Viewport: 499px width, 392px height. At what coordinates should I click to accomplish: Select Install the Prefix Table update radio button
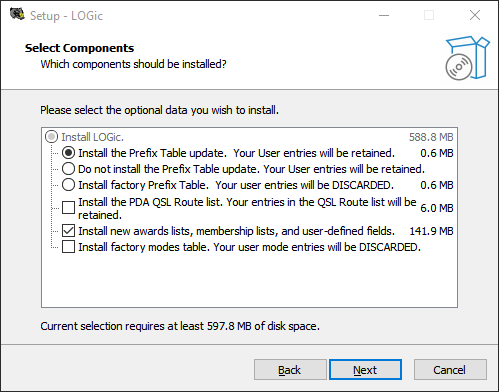(68, 153)
